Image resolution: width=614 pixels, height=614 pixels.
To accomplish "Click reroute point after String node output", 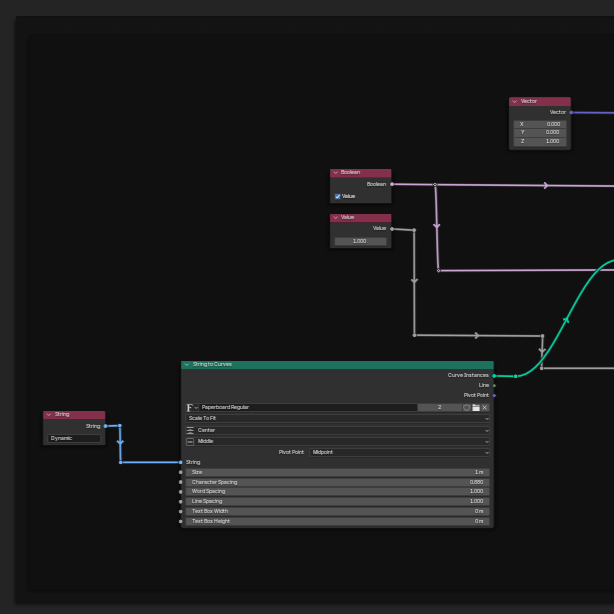I will 120,426.
